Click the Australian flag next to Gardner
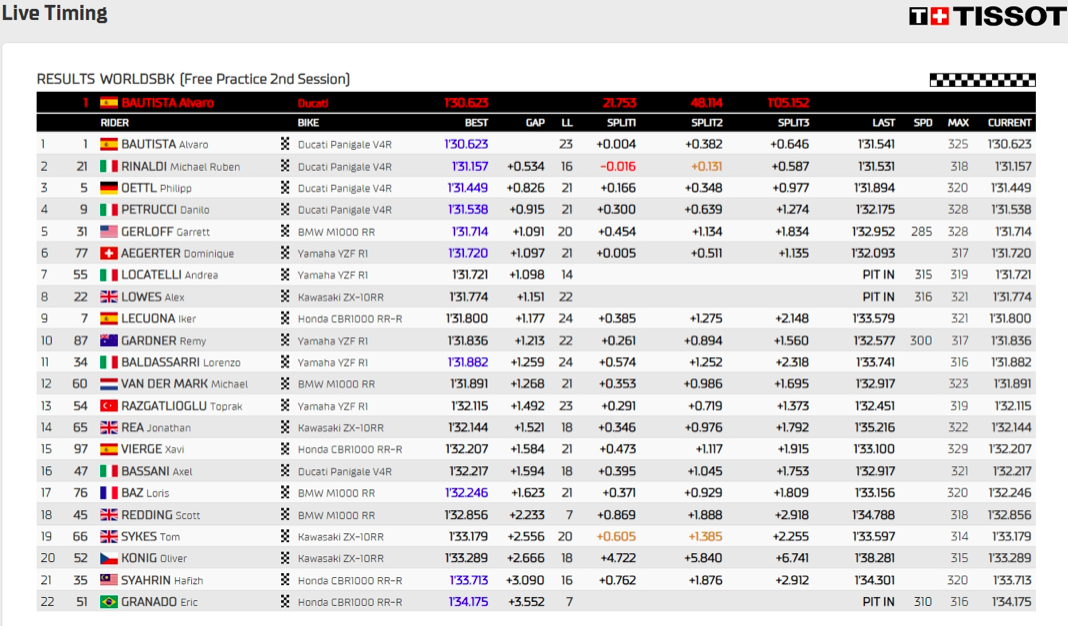1068x626 pixels. 109,341
